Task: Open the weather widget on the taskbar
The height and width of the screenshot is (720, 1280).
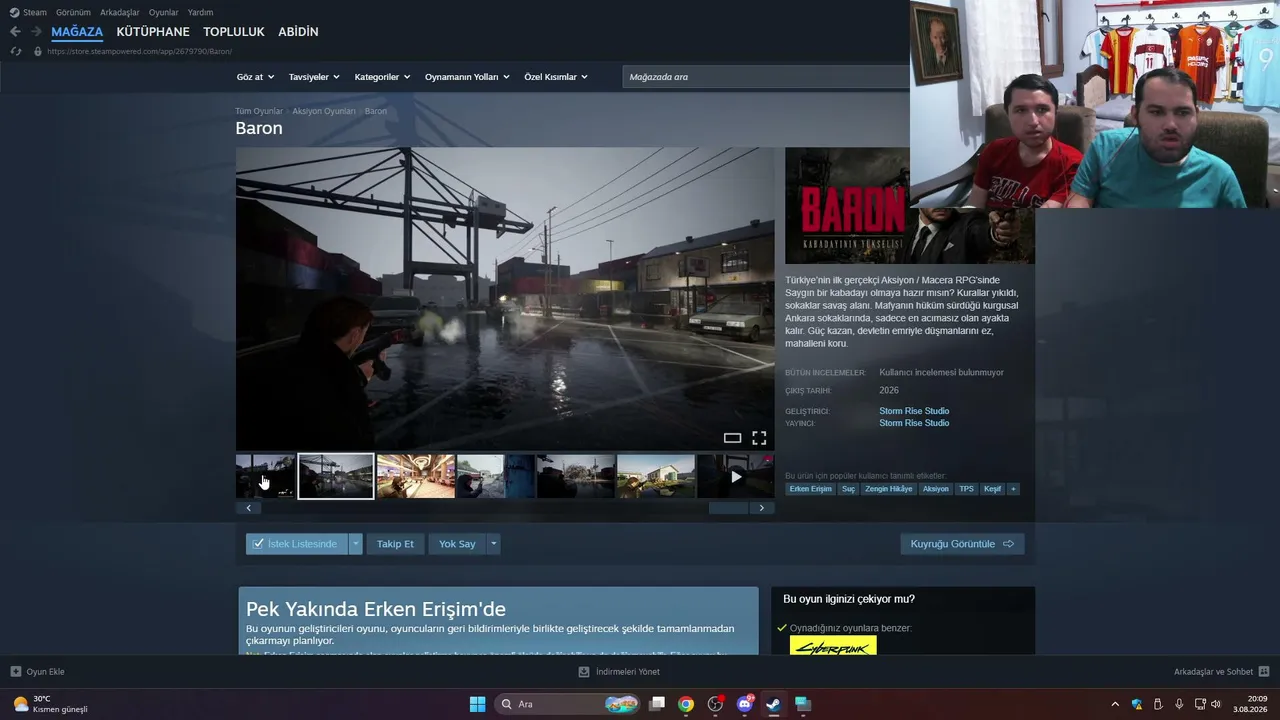Action: pos(50,704)
